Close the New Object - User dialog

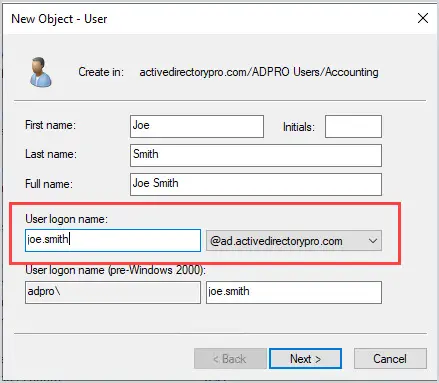(x=423, y=18)
